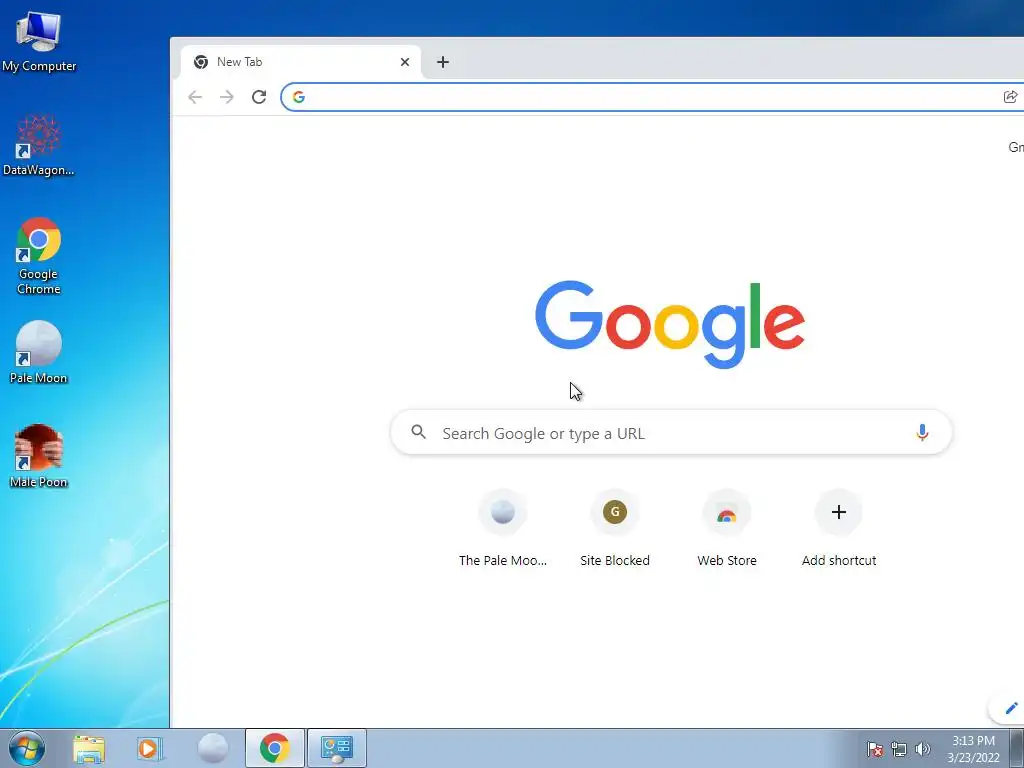Click the Control Panel taskbar button

click(337, 748)
